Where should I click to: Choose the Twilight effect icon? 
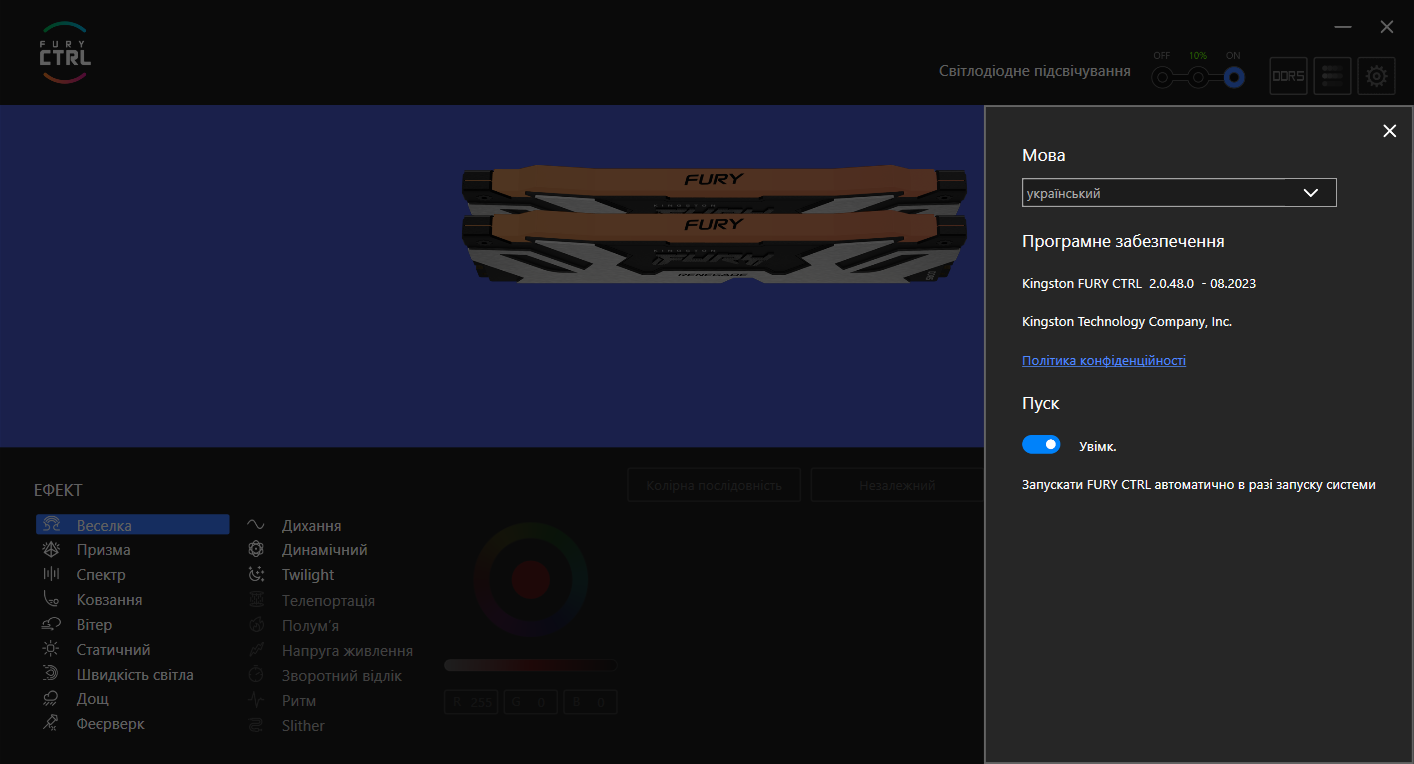click(x=256, y=575)
